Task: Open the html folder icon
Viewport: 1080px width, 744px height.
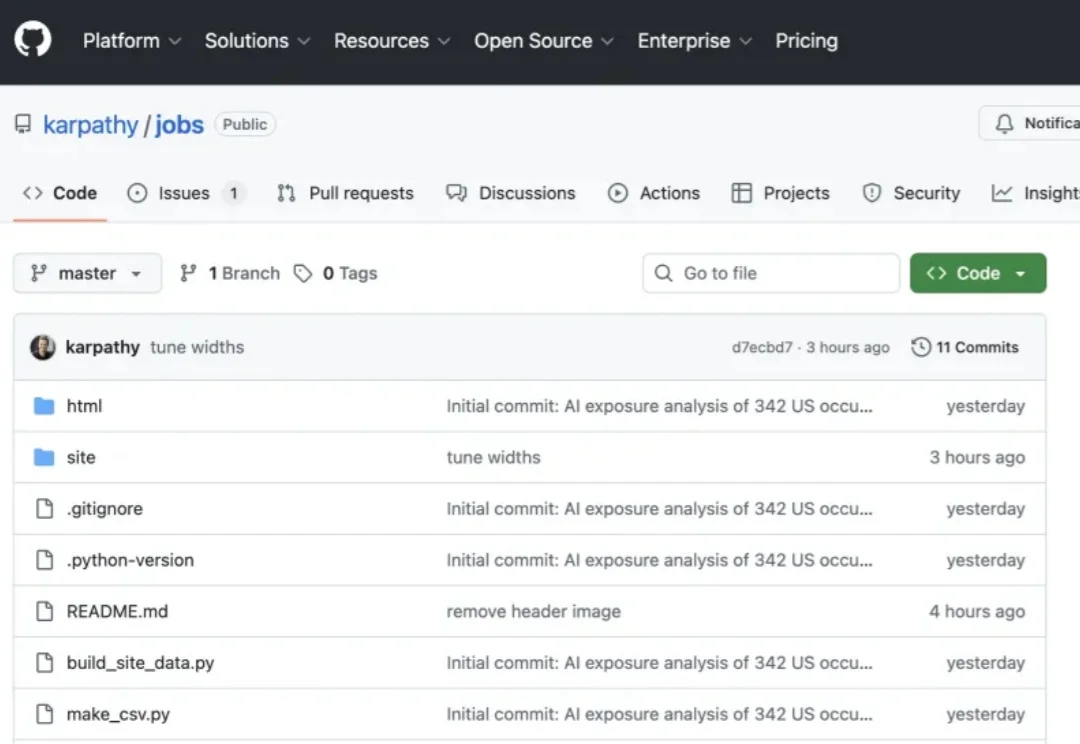Action: coord(44,406)
